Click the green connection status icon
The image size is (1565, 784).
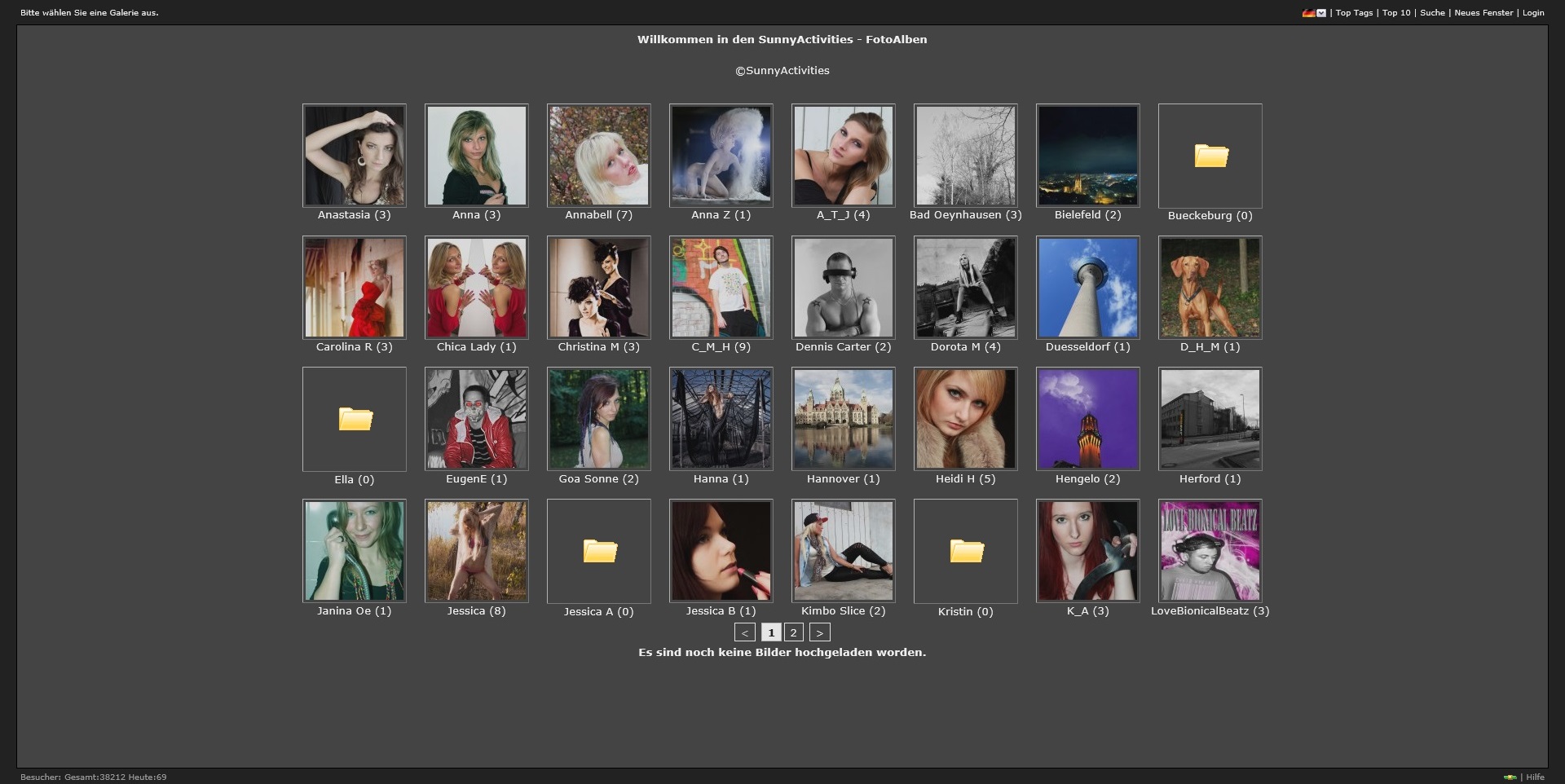click(x=1510, y=777)
